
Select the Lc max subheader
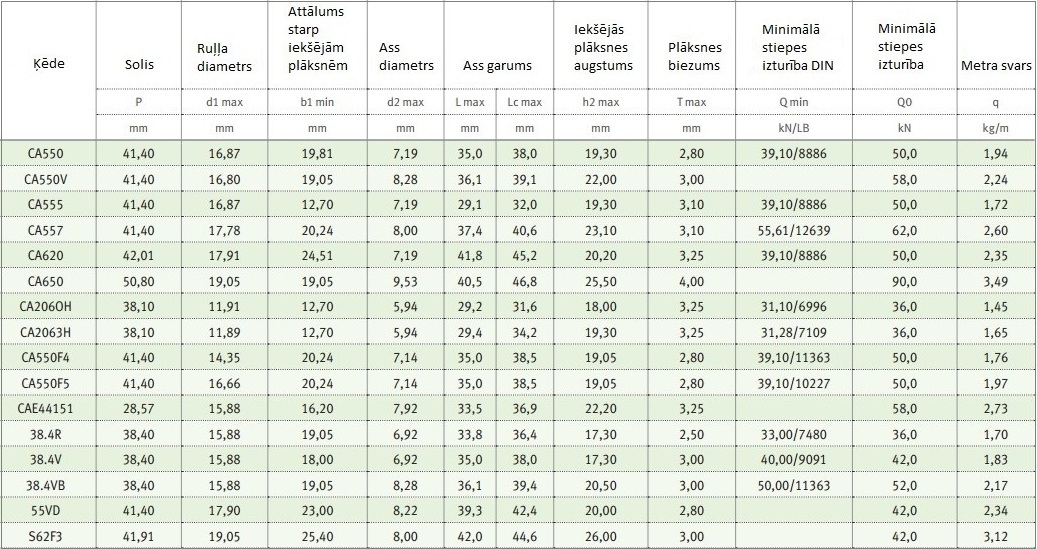coord(524,102)
